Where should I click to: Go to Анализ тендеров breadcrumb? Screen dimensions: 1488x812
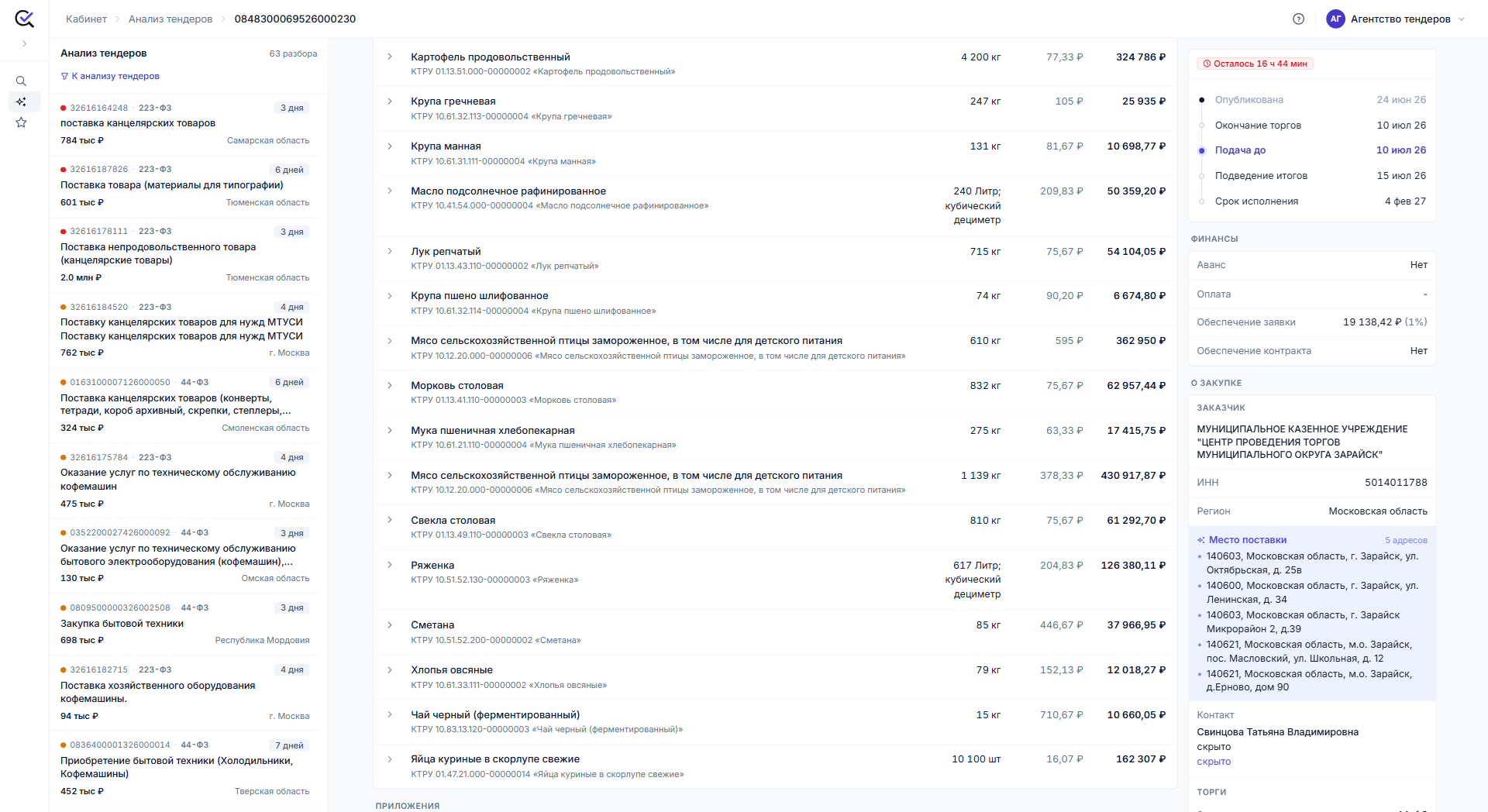(x=170, y=19)
